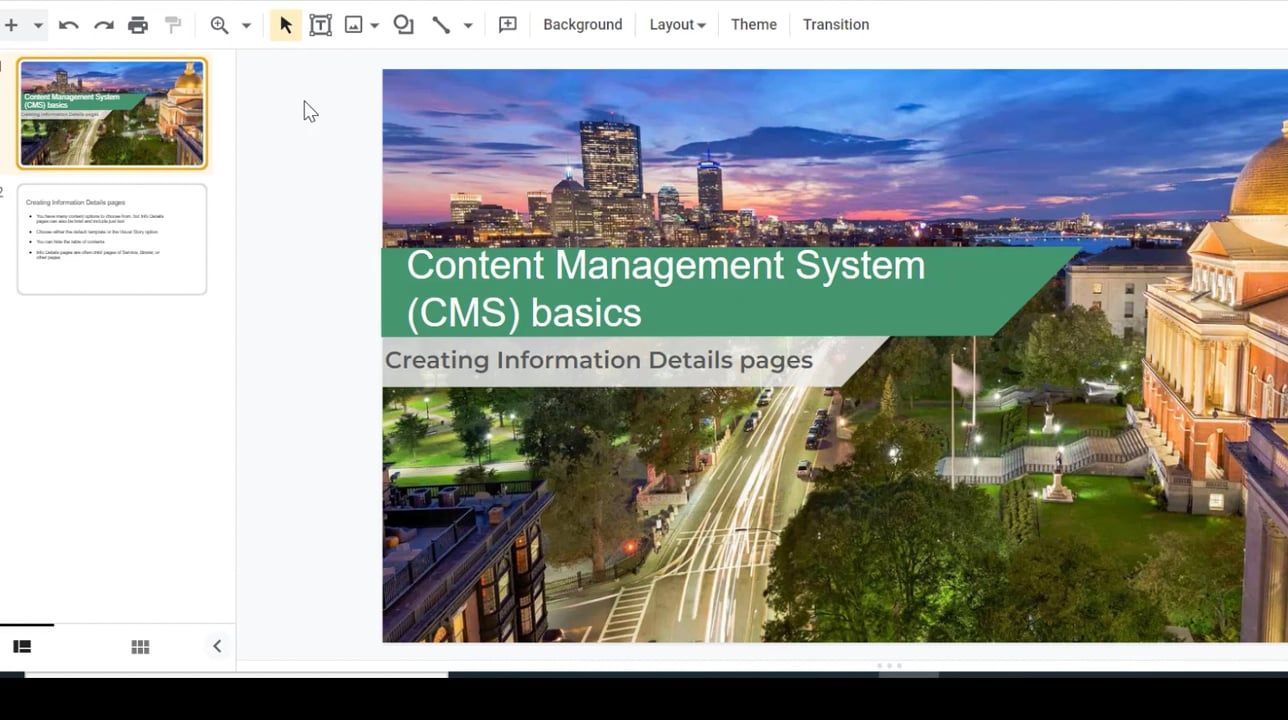1288x720 pixels.
Task: Click the subtitle 'Creating Information Details pages'
Action: click(598, 360)
